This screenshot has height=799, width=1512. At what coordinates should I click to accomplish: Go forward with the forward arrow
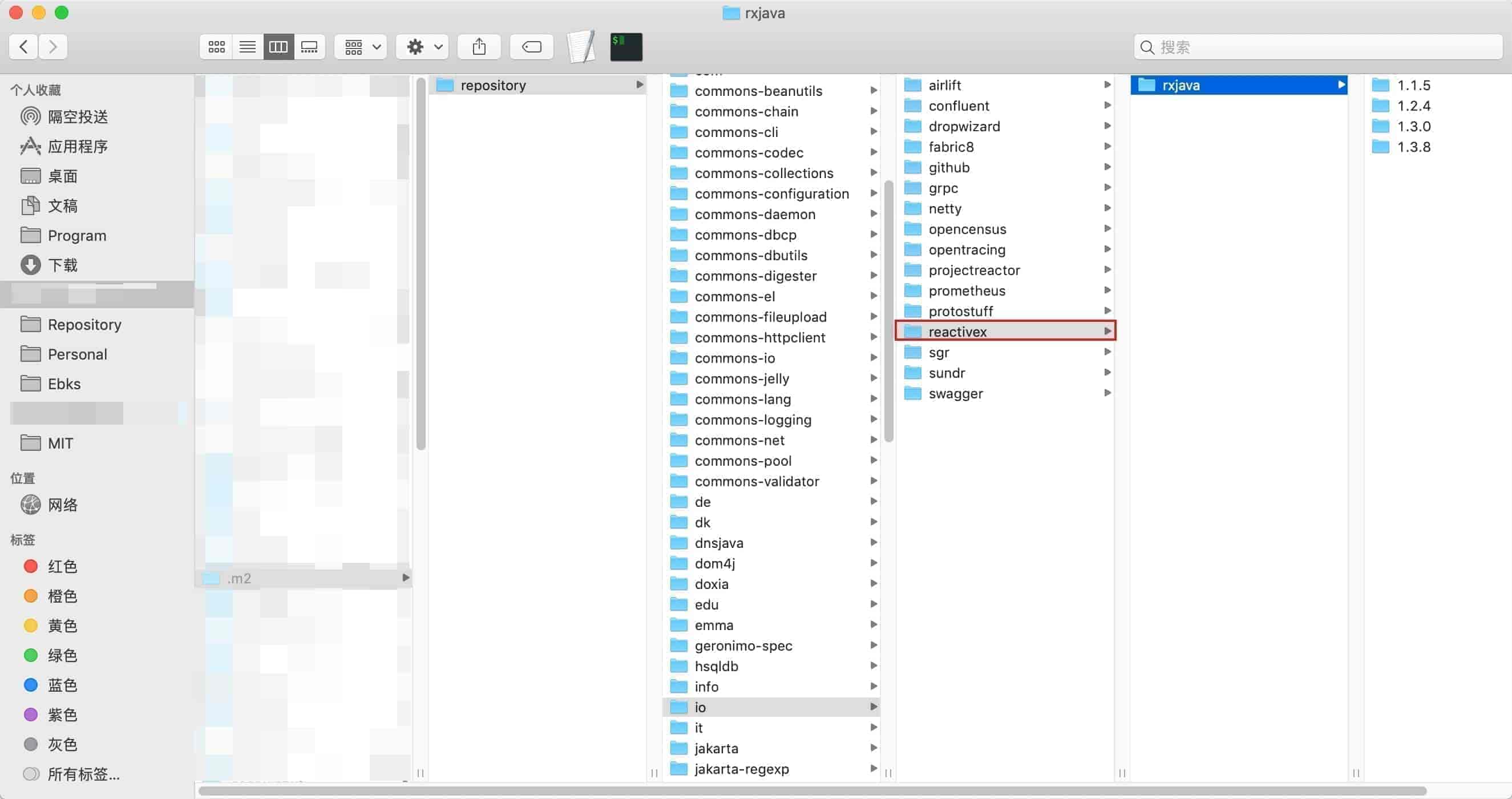tap(53, 47)
